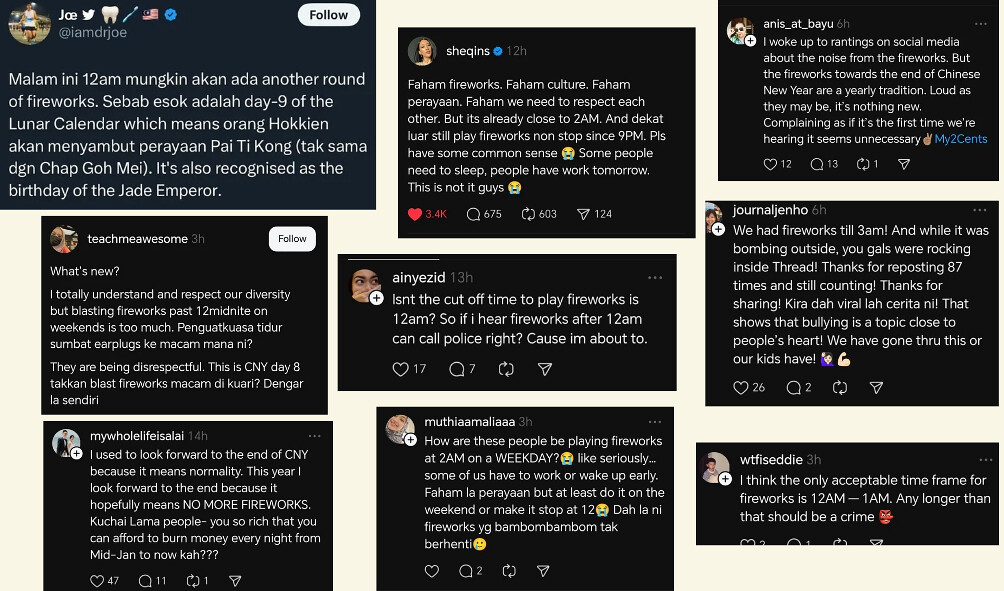Like ainyezid's post about cut off time
The image size is (1004, 591).
point(401,369)
